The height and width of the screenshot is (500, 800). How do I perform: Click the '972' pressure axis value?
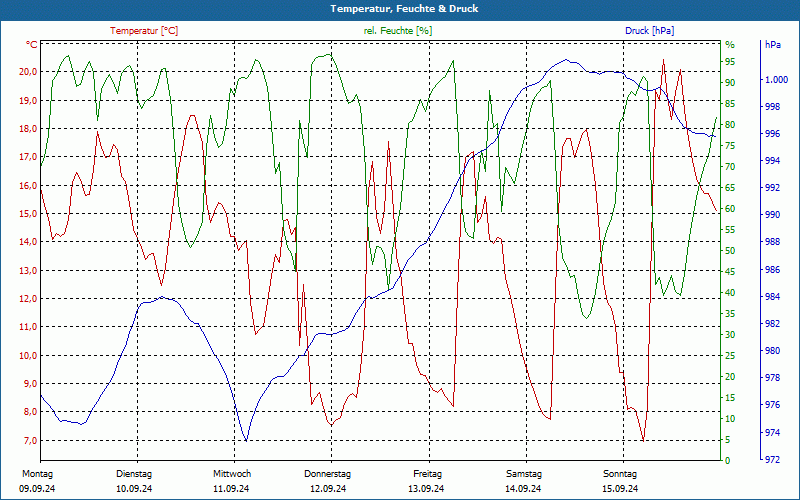773,460
